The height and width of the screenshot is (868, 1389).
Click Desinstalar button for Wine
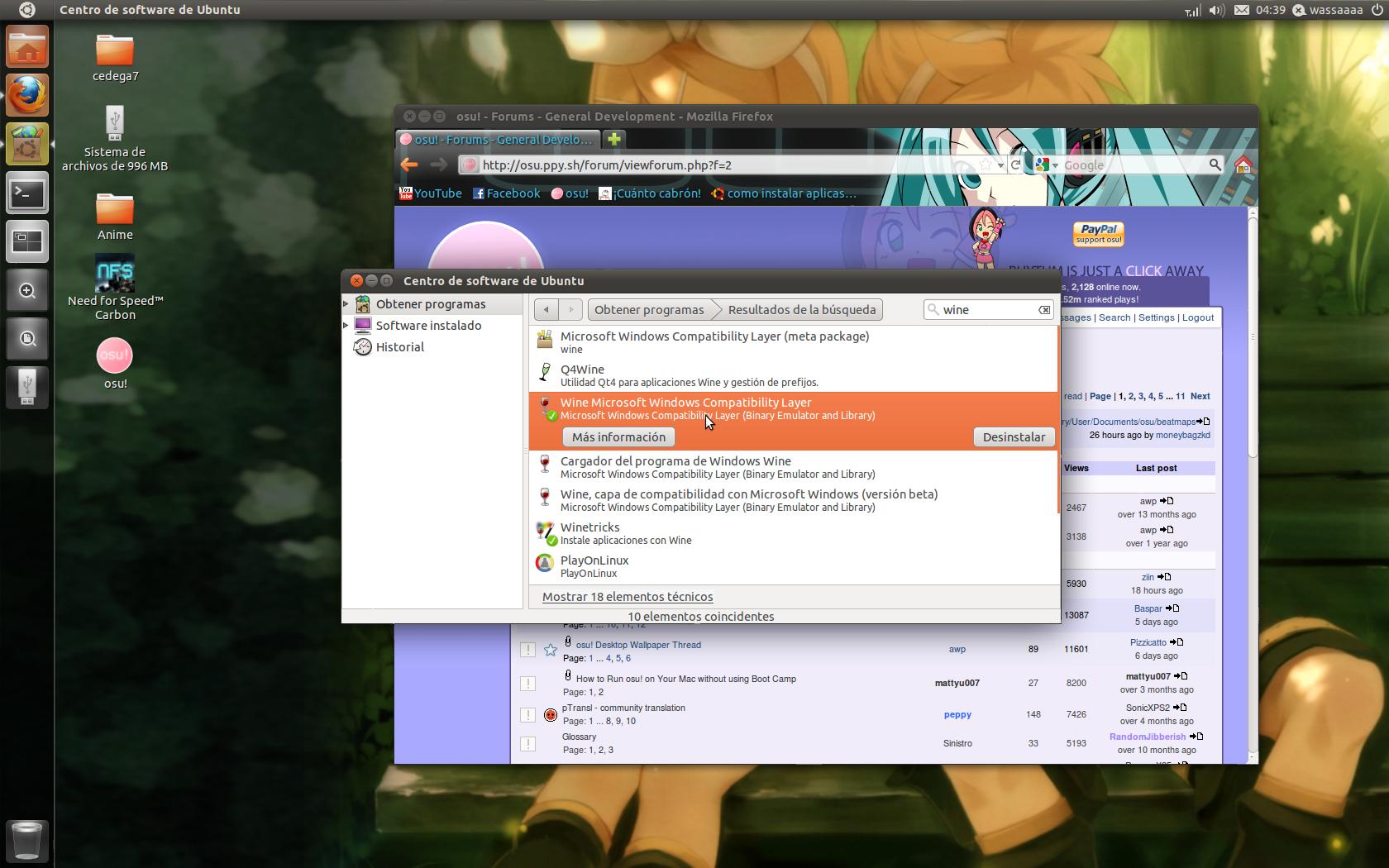1014,436
